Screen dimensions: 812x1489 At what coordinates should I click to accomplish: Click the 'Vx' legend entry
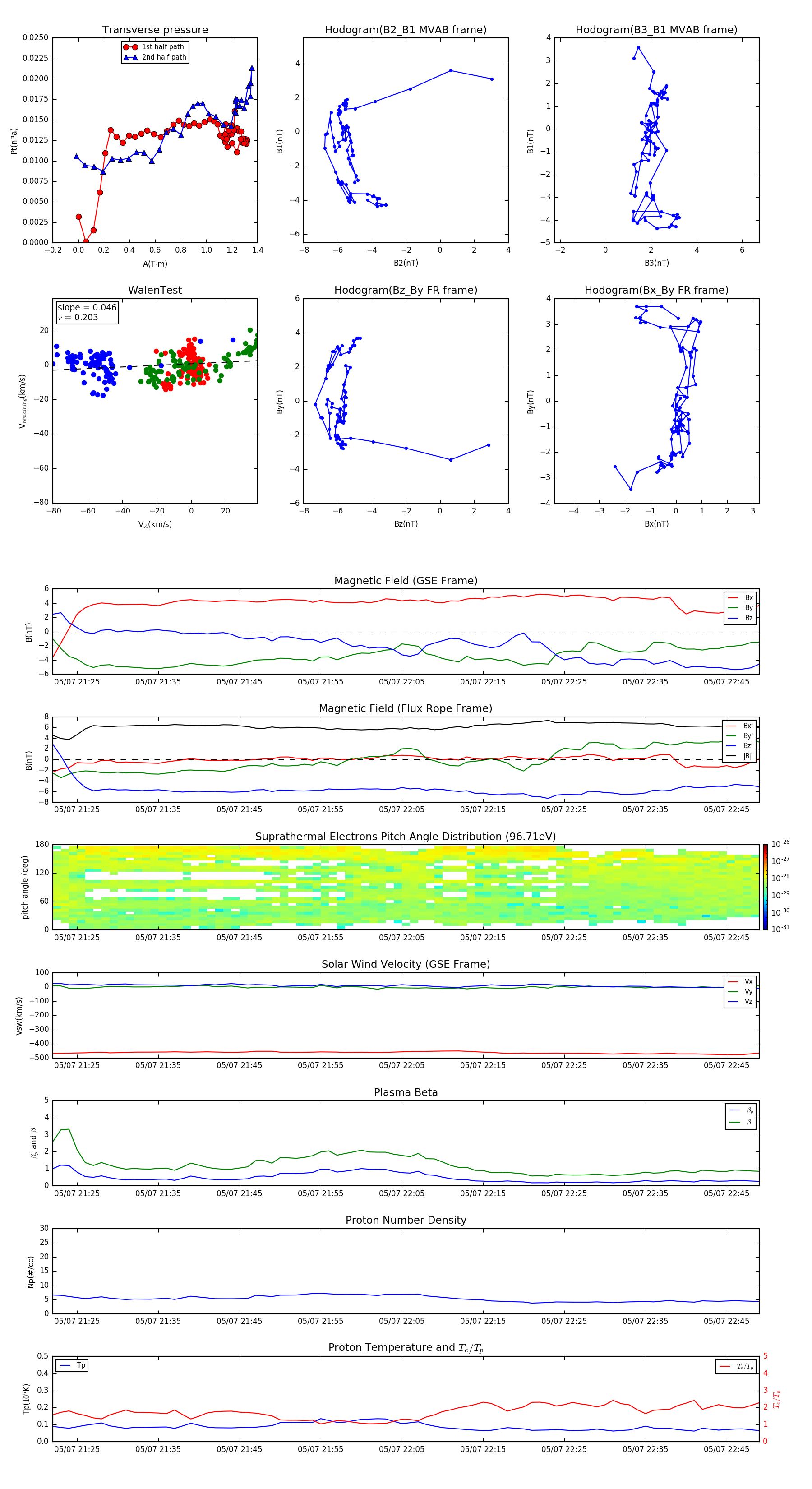pos(741,981)
